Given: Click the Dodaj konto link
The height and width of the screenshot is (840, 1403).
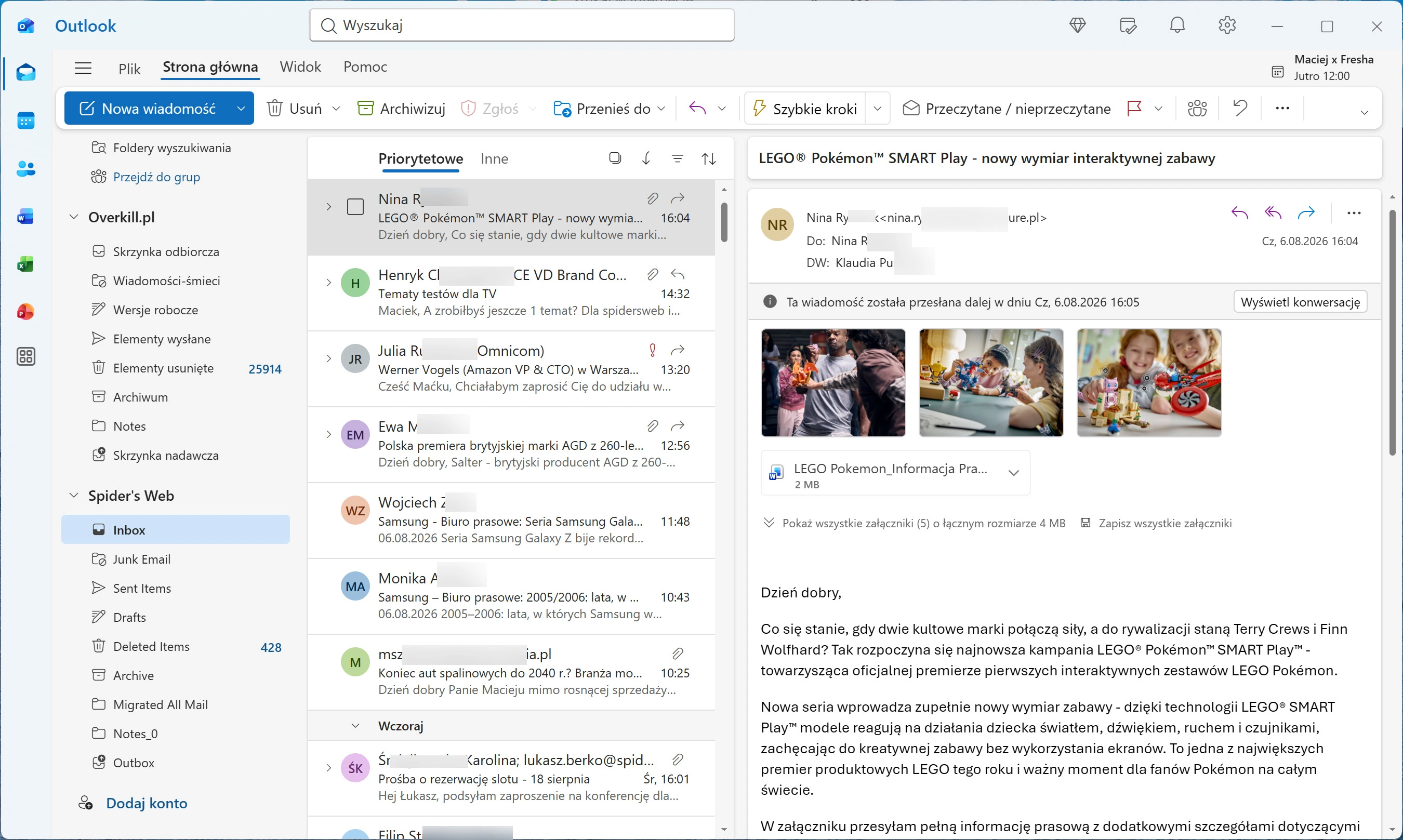Looking at the screenshot, I should tap(147, 803).
